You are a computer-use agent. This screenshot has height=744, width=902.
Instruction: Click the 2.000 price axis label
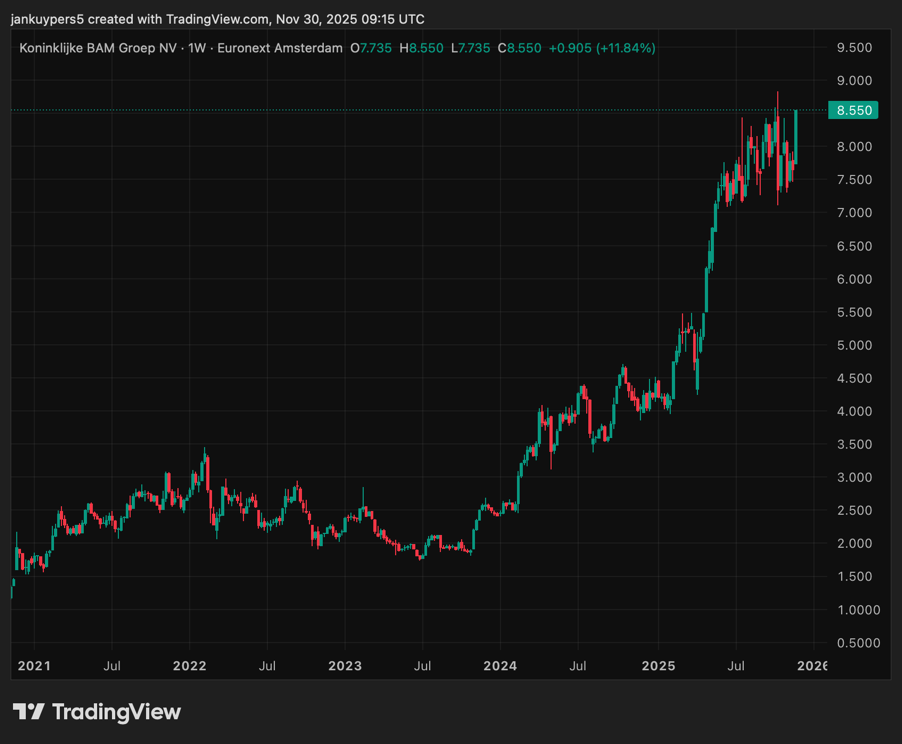[x=854, y=544]
